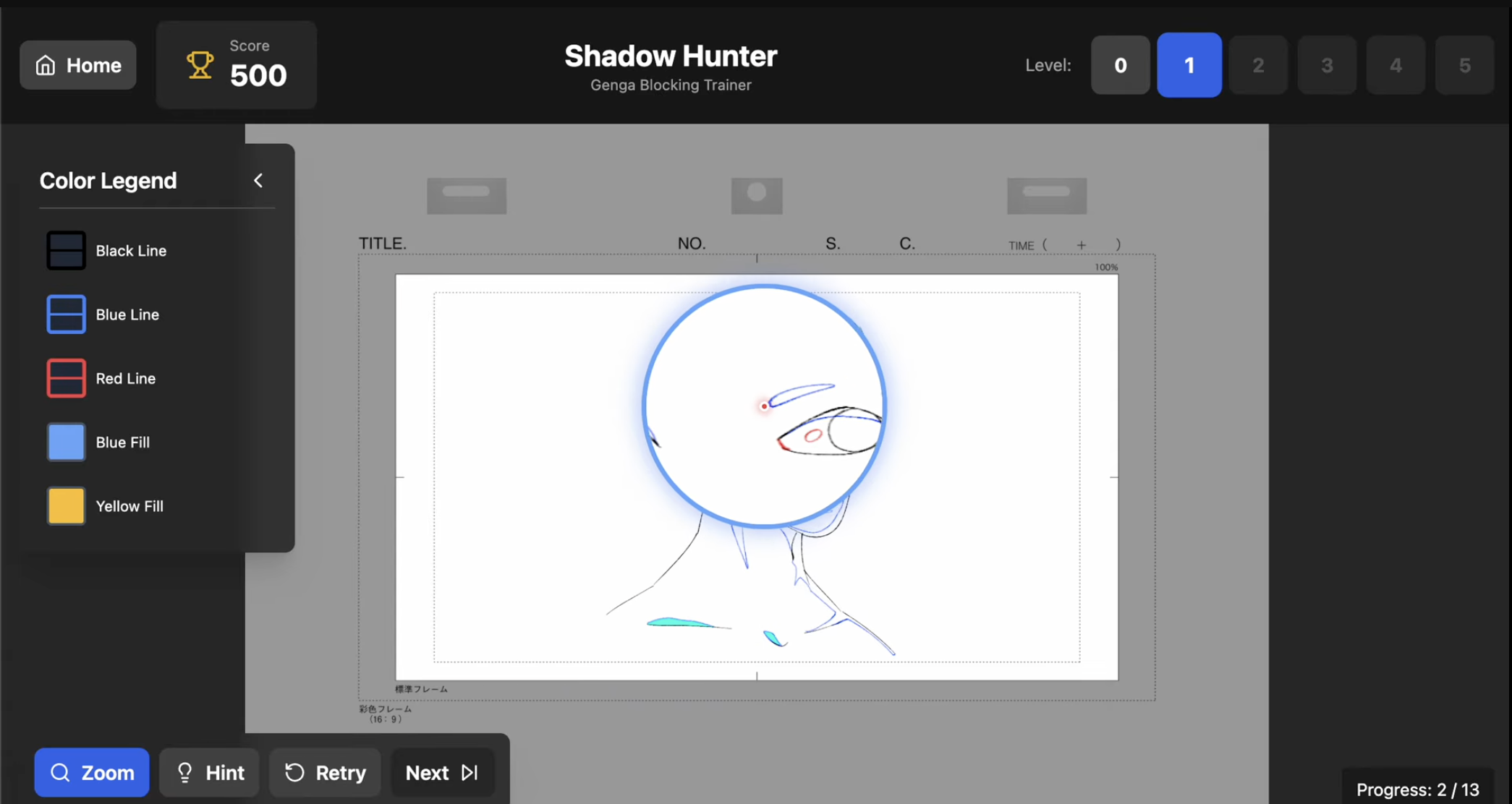Pick the Blue Line swatch
Viewport: 1512px width, 804px height.
[66, 314]
